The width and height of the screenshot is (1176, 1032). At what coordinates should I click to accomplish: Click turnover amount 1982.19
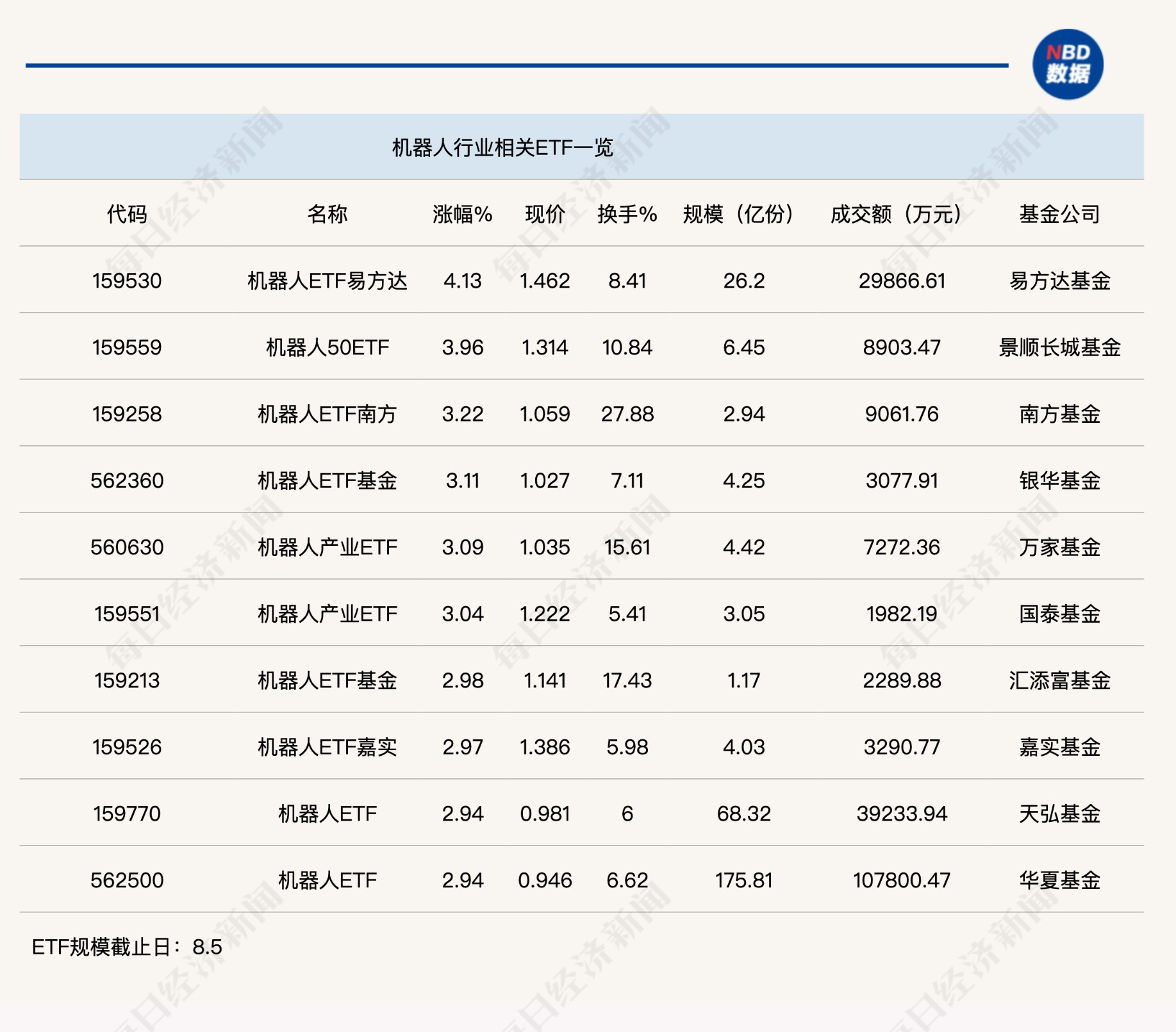click(x=902, y=614)
